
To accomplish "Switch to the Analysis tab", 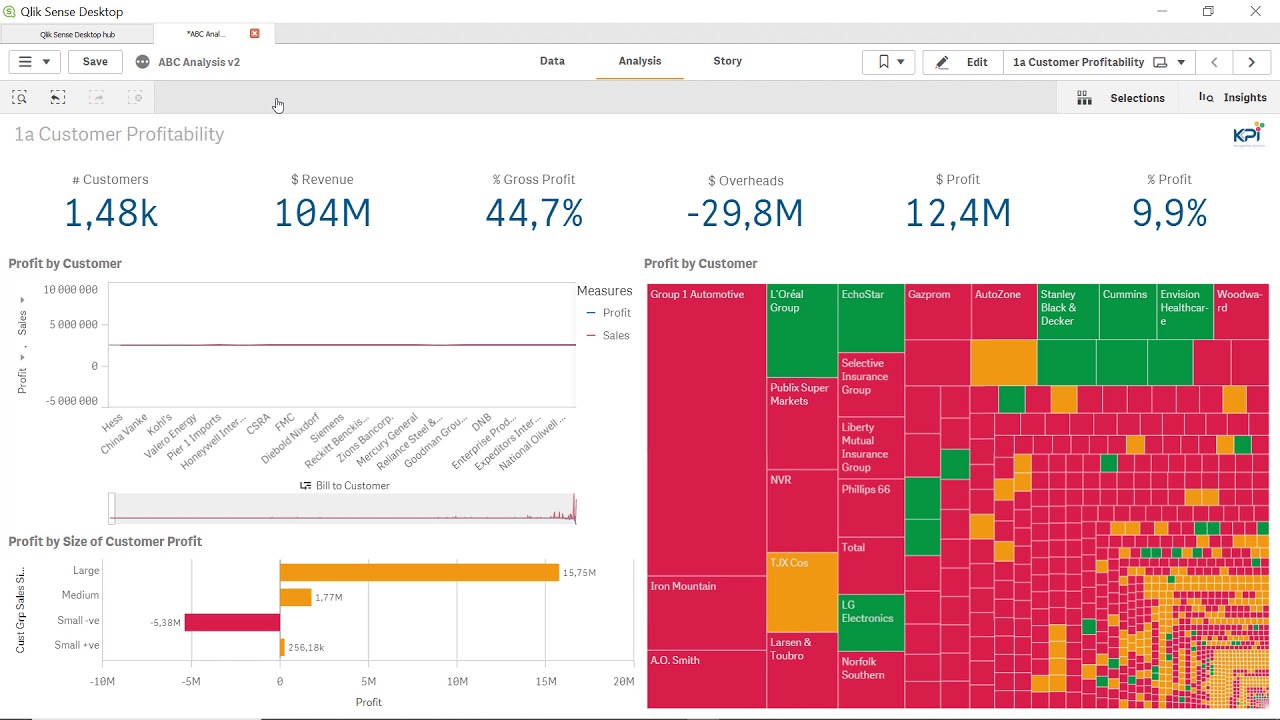I will (640, 61).
